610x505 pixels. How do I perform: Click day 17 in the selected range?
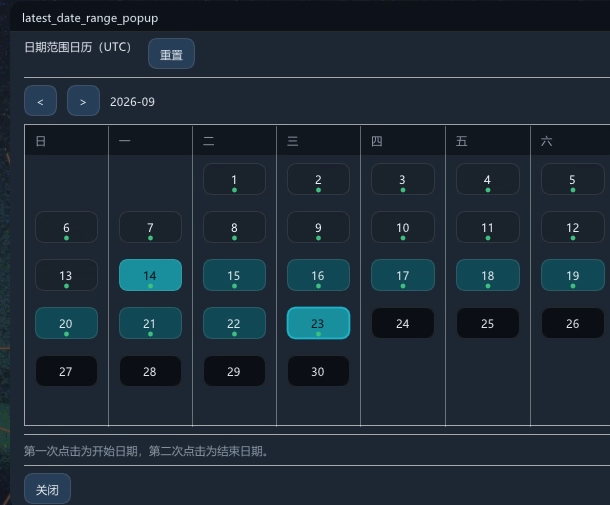tap(403, 275)
